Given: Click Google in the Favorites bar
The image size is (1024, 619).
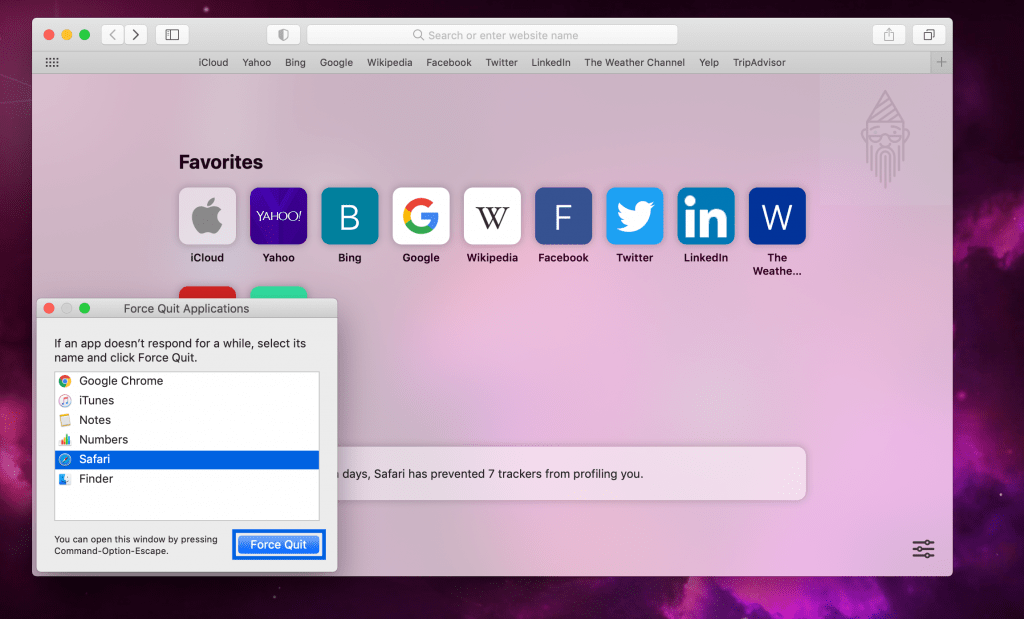Looking at the screenshot, I should pyautogui.click(x=336, y=63).
